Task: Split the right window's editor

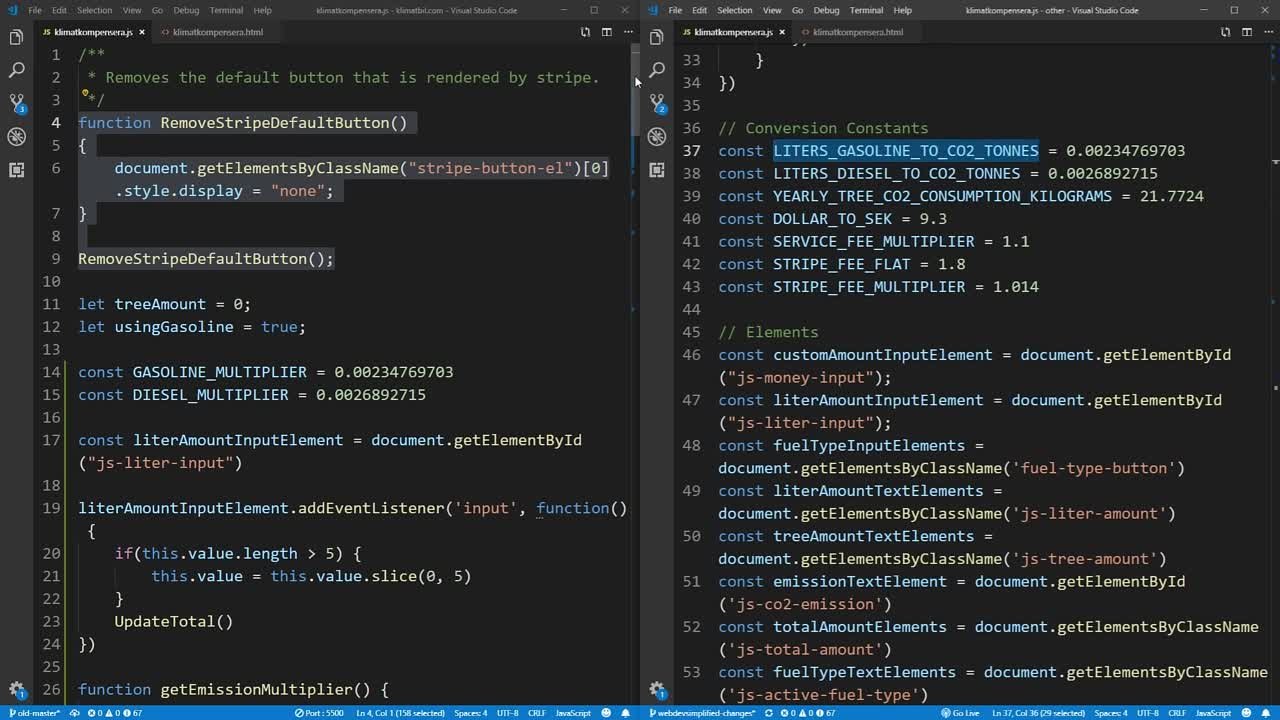Action: pyautogui.click(x=1246, y=32)
